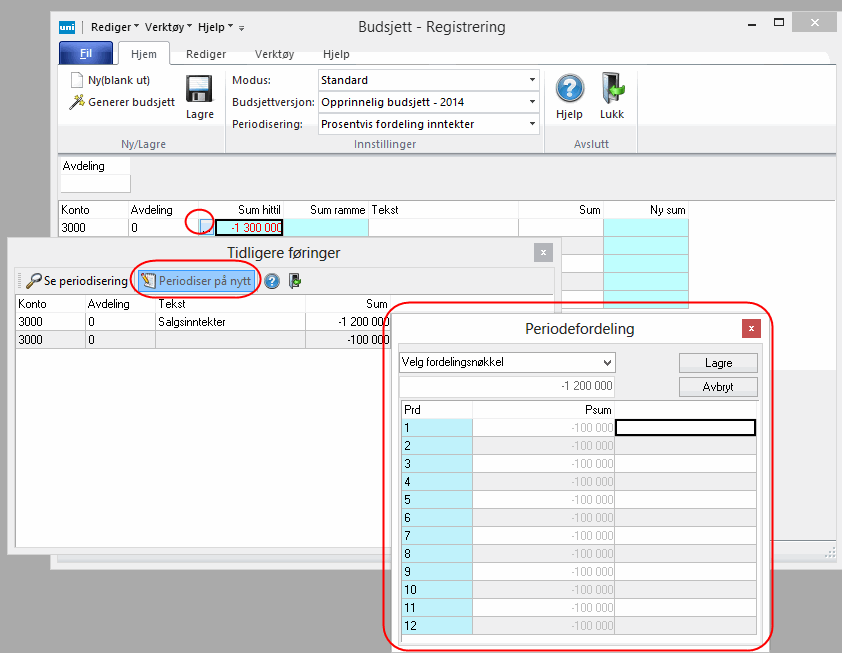Click the uni application logo icon
The image size is (842, 653).
click(66, 27)
